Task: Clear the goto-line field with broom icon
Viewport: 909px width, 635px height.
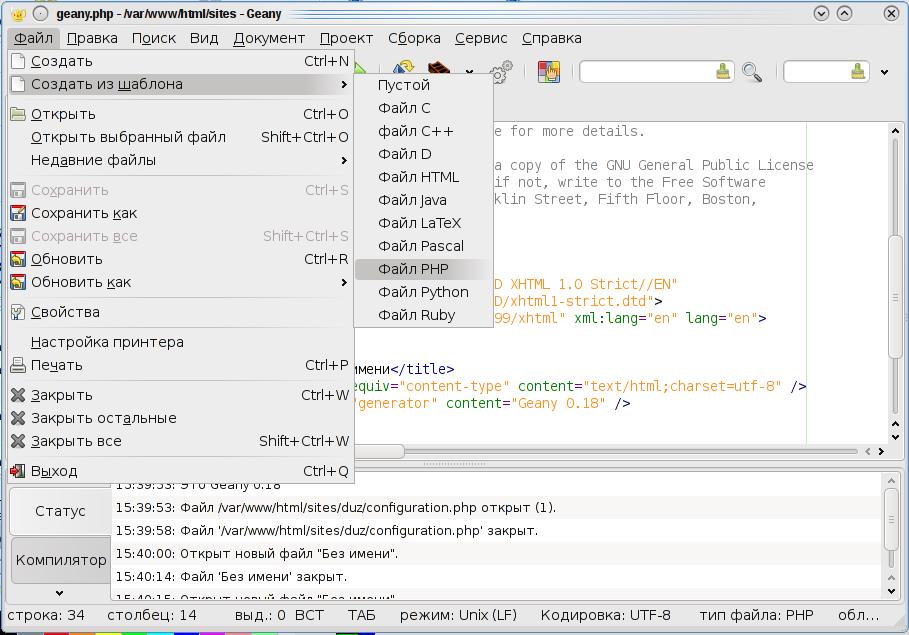Action: point(858,71)
